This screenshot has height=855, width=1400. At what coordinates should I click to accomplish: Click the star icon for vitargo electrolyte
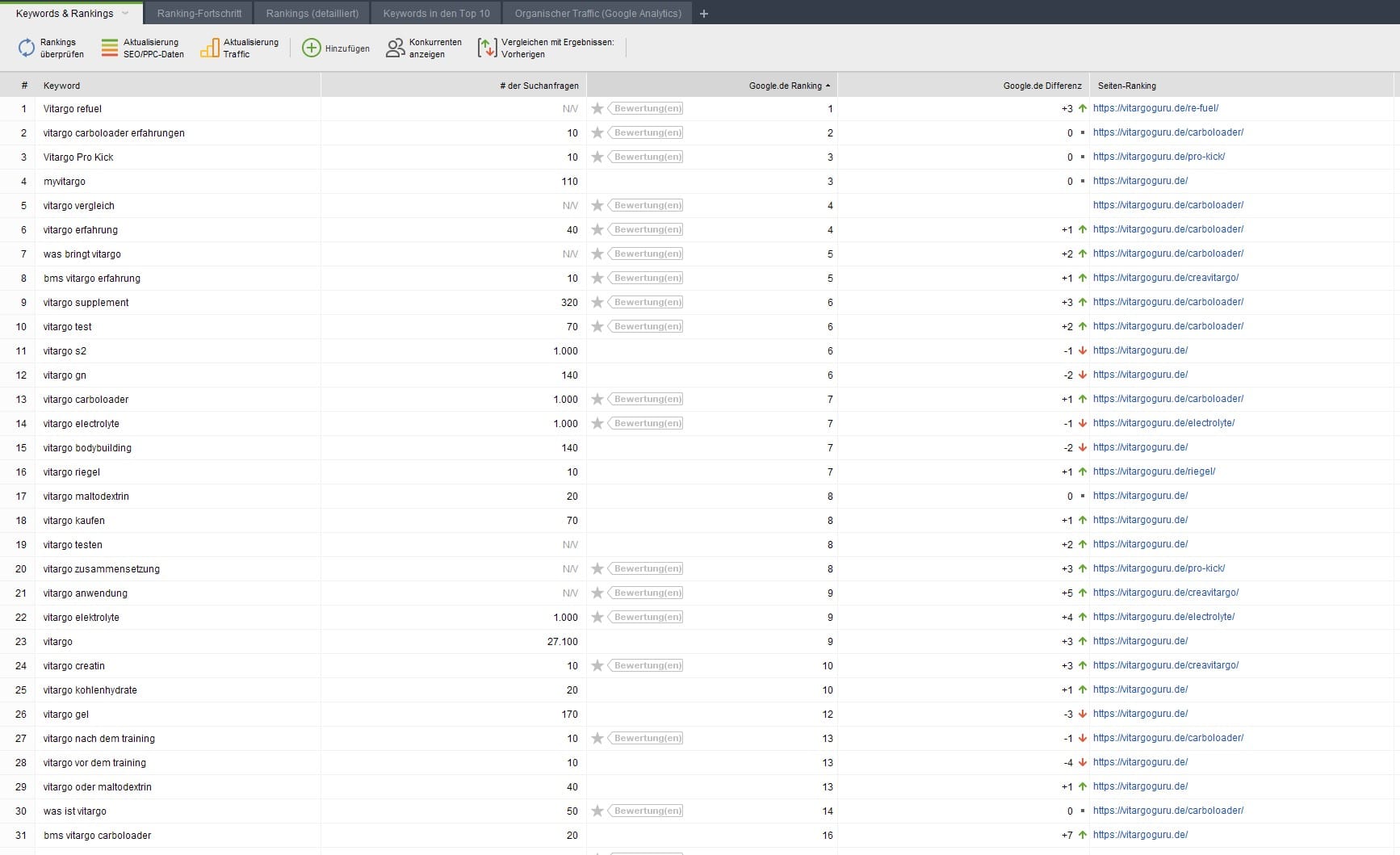point(597,423)
